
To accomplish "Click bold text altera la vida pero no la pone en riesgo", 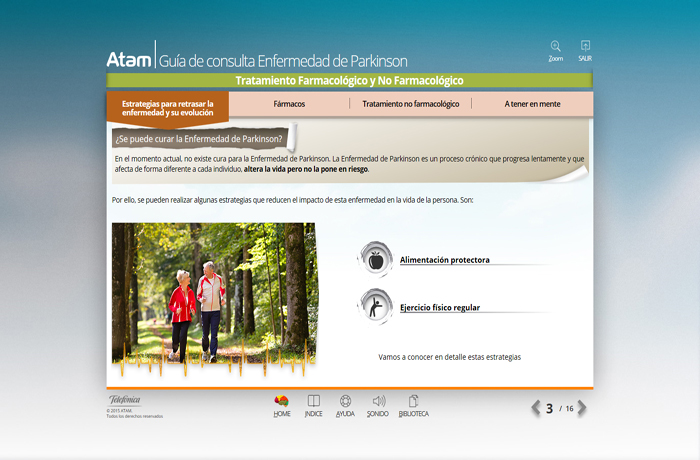I will pos(306,169).
